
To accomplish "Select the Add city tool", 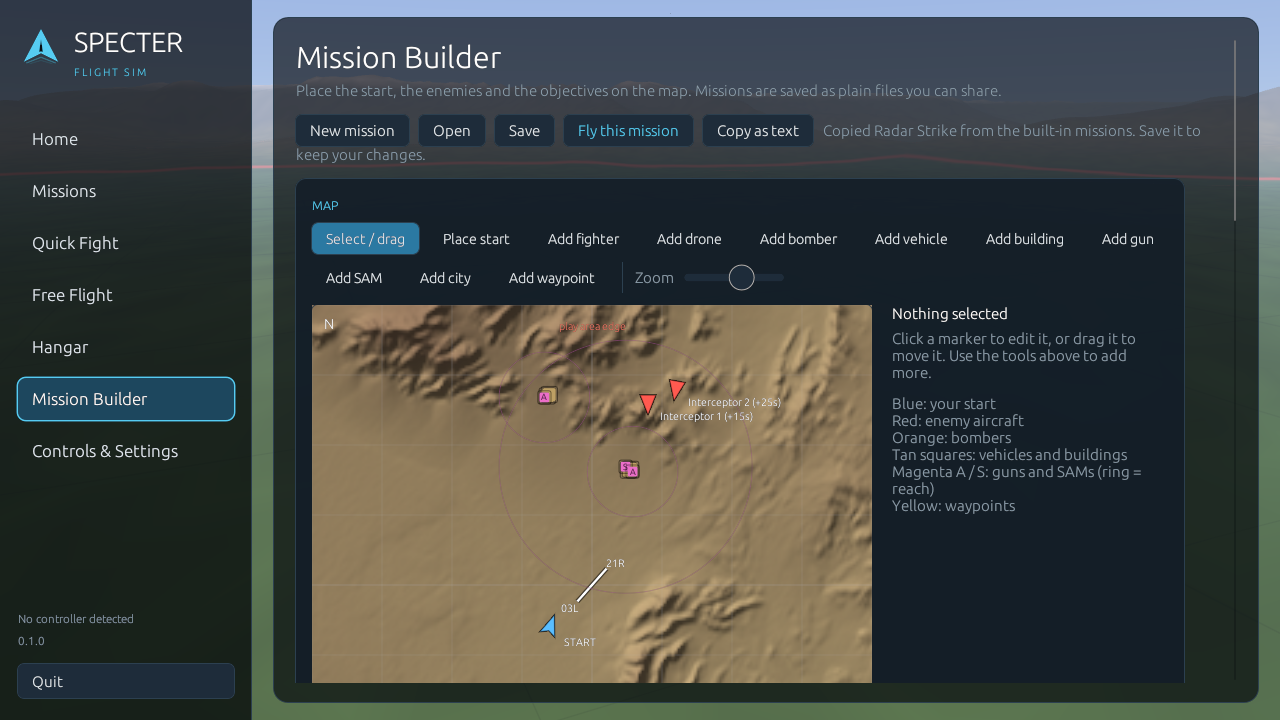I will [x=445, y=278].
